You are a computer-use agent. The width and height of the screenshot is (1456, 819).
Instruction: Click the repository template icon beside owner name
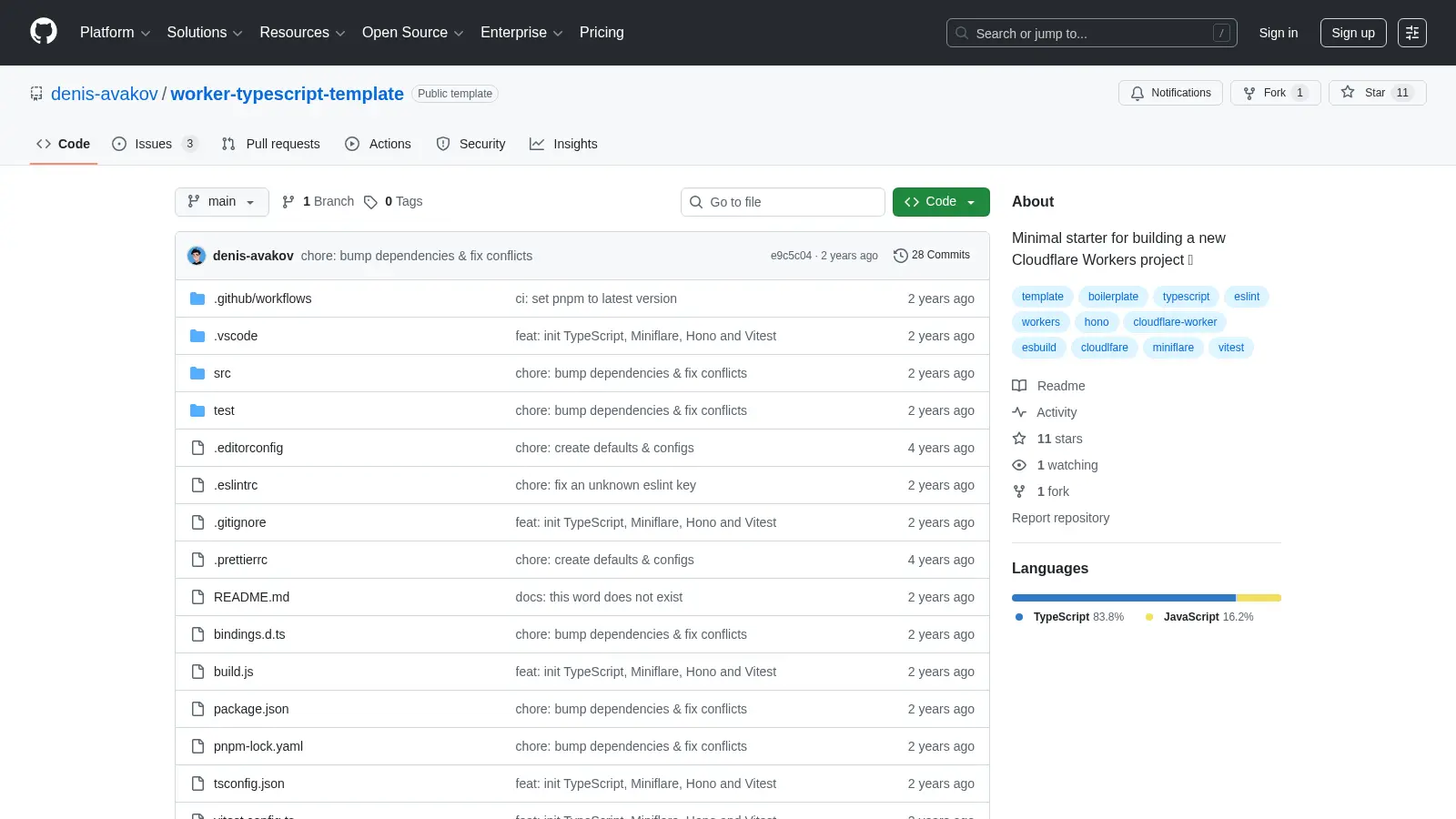[36, 94]
